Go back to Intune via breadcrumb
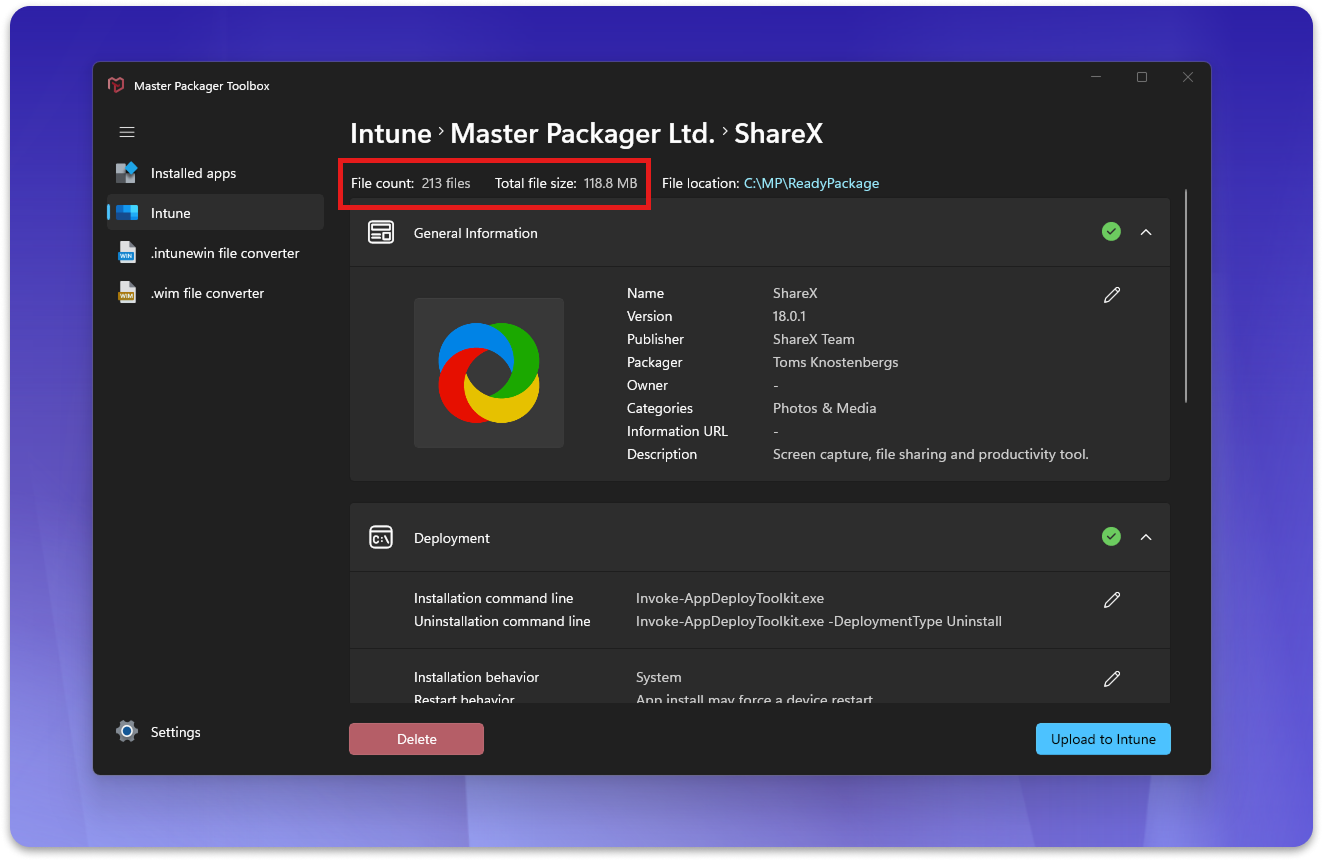 tap(390, 134)
